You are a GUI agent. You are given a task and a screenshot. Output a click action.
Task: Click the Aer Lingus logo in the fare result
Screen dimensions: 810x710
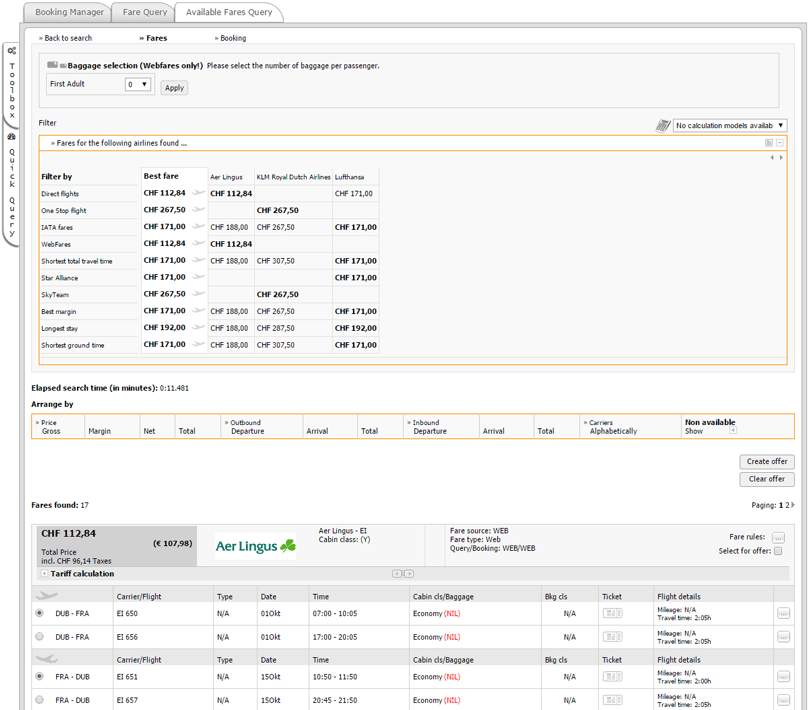pyautogui.click(x=256, y=546)
